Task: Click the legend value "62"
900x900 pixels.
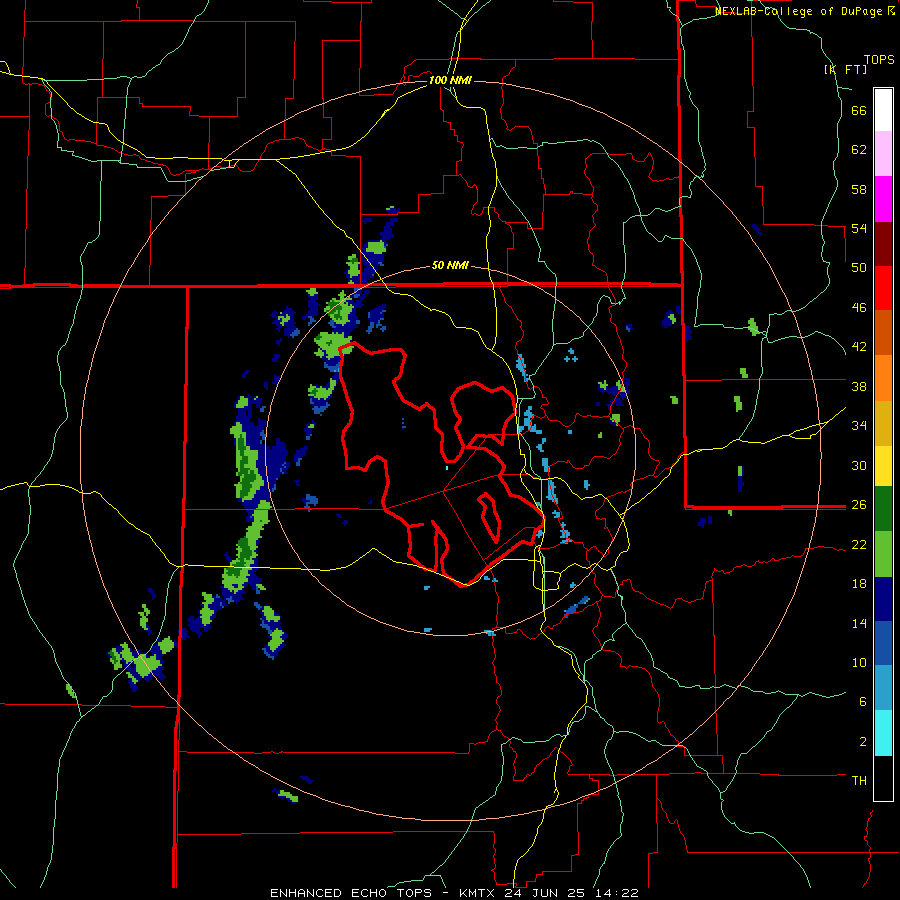Action: pyautogui.click(x=859, y=150)
